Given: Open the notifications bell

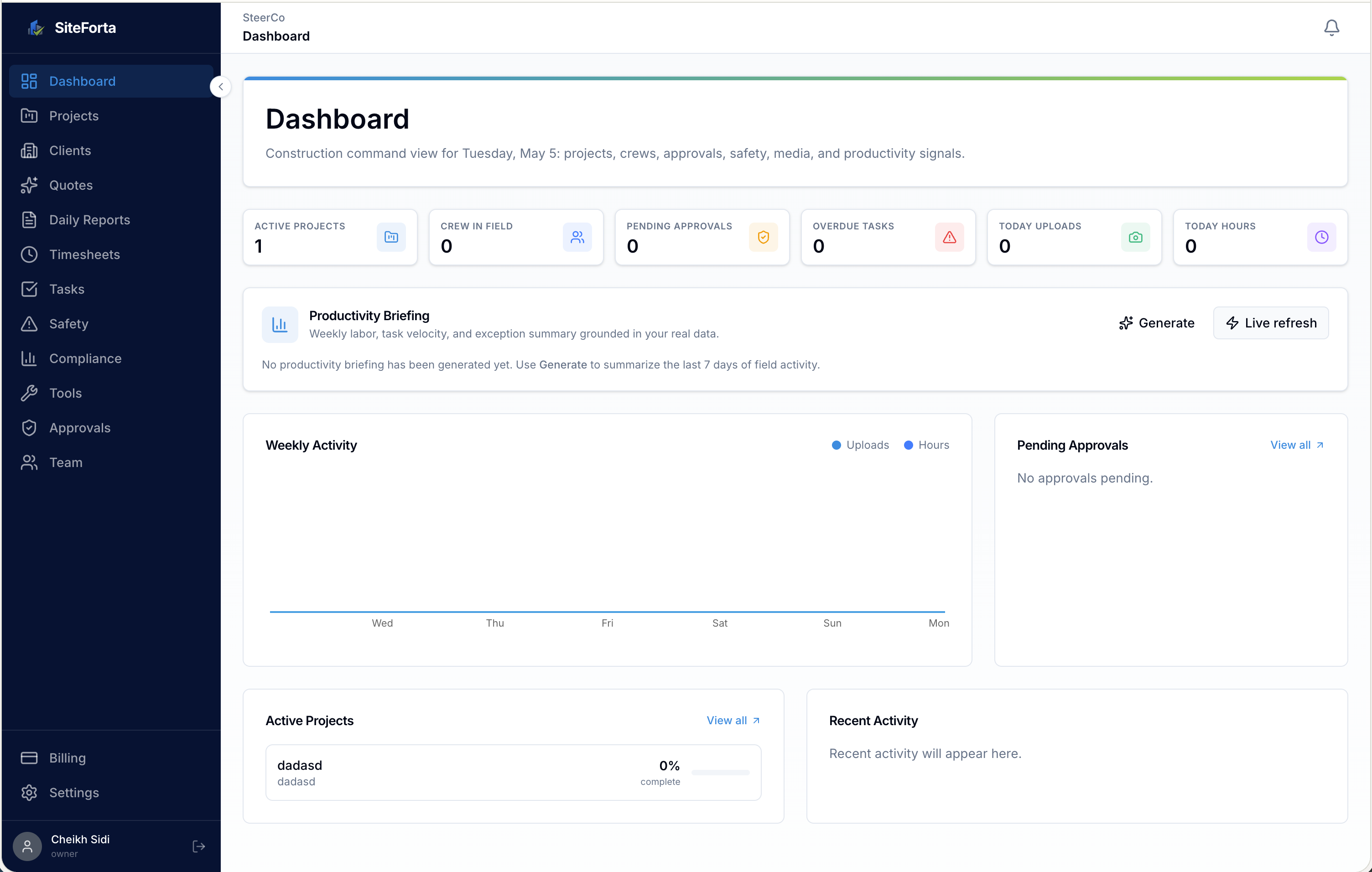Looking at the screenshot, I should [1331, 27].
